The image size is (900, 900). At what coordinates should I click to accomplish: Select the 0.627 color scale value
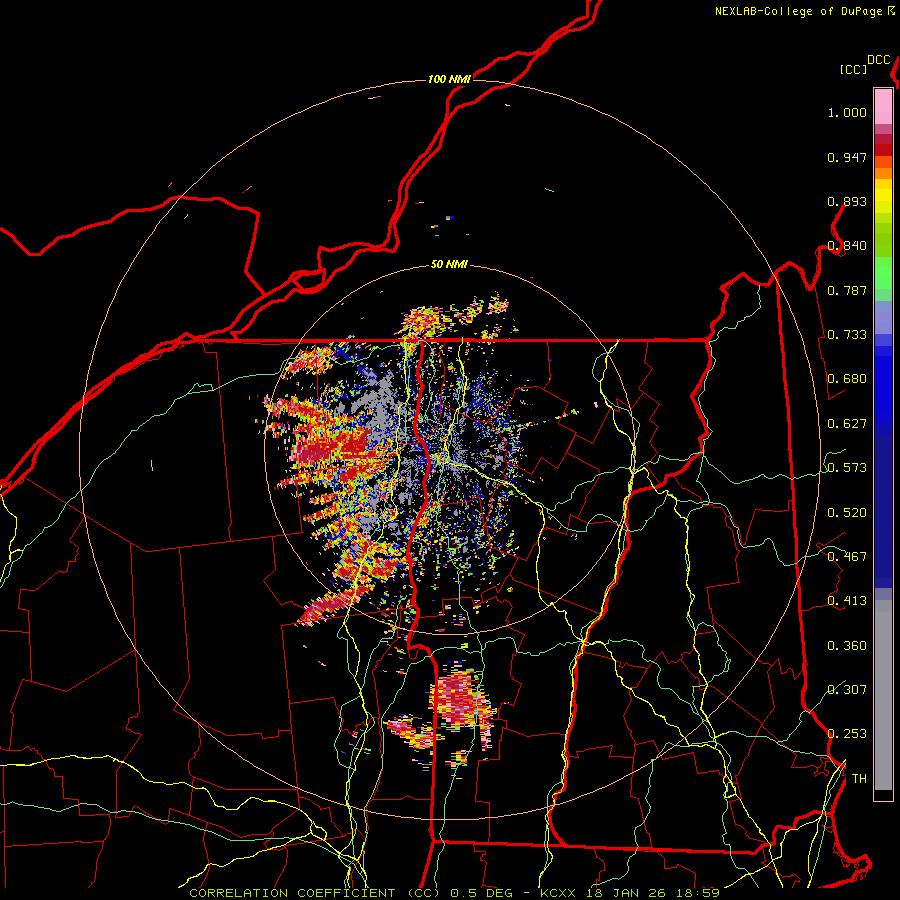pos(847,424)
